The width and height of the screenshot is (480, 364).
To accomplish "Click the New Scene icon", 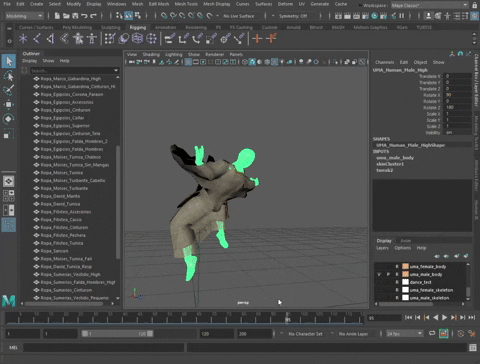I will (x=57, y=16).
